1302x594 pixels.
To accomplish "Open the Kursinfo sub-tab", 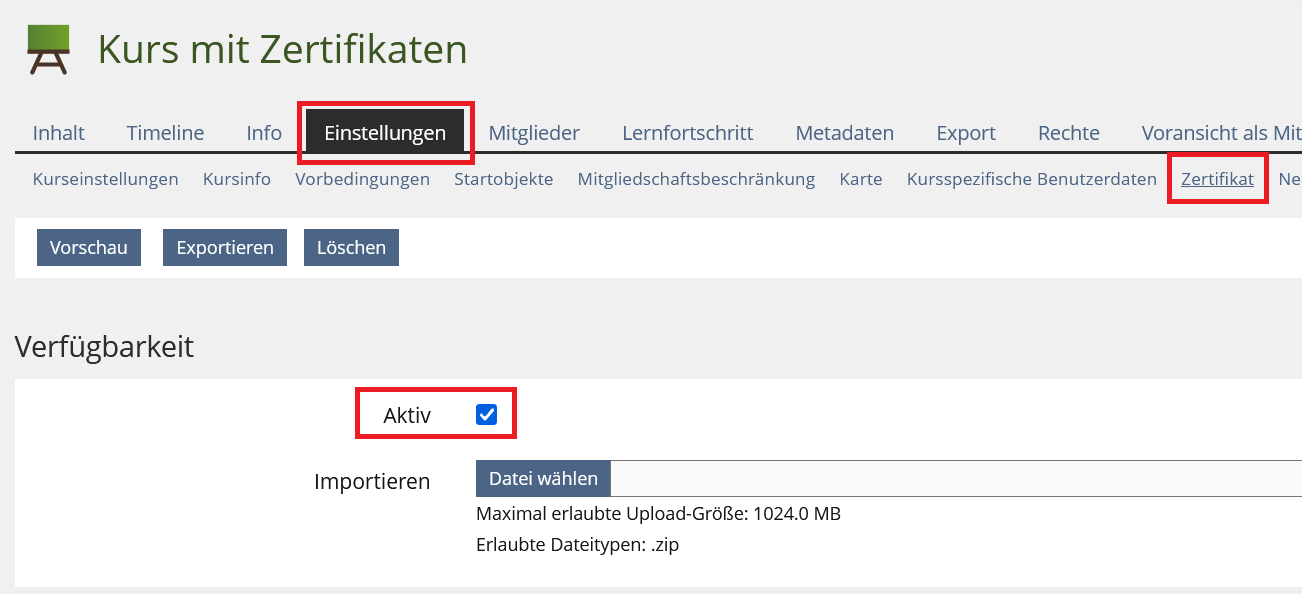I will (x=237, y=180).
